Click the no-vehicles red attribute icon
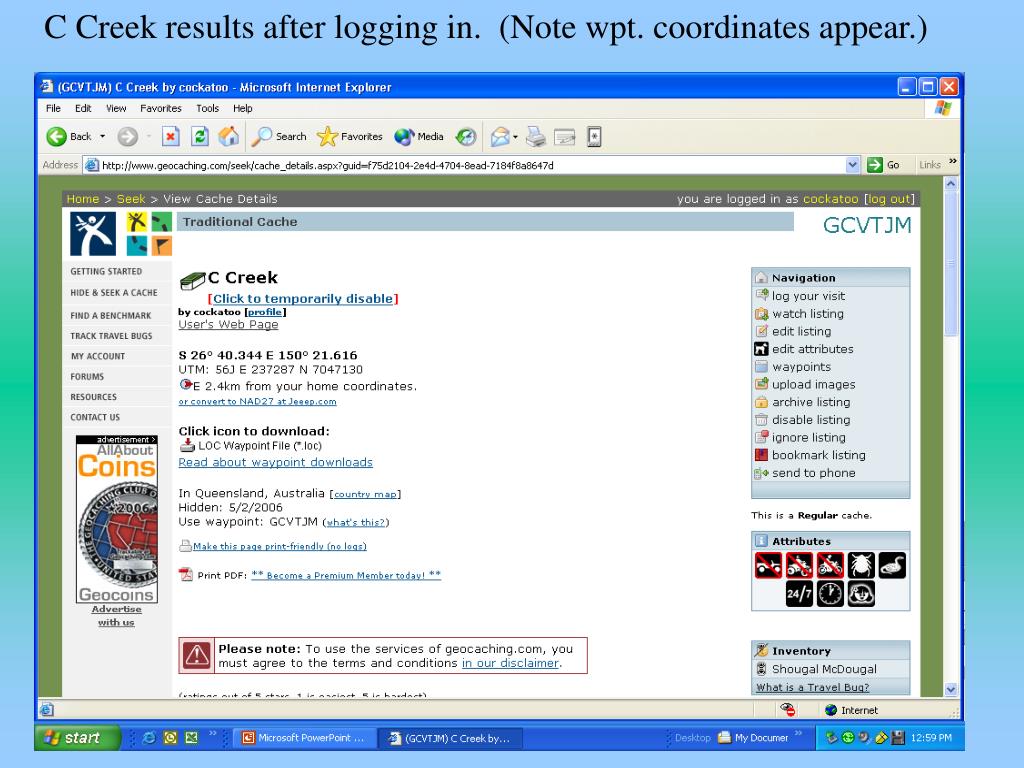 [768, 566]
